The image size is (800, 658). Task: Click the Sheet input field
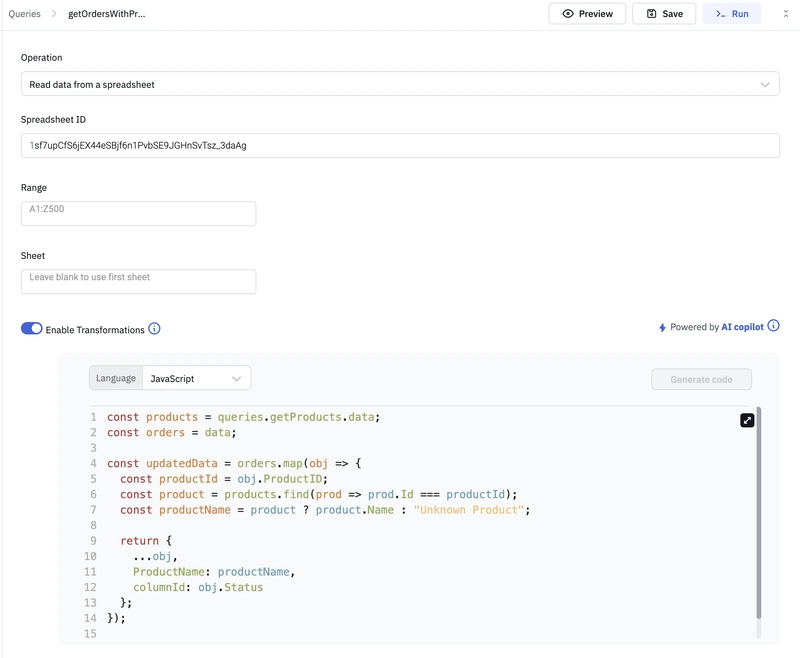pyautogui.click(x=138, y=282)
